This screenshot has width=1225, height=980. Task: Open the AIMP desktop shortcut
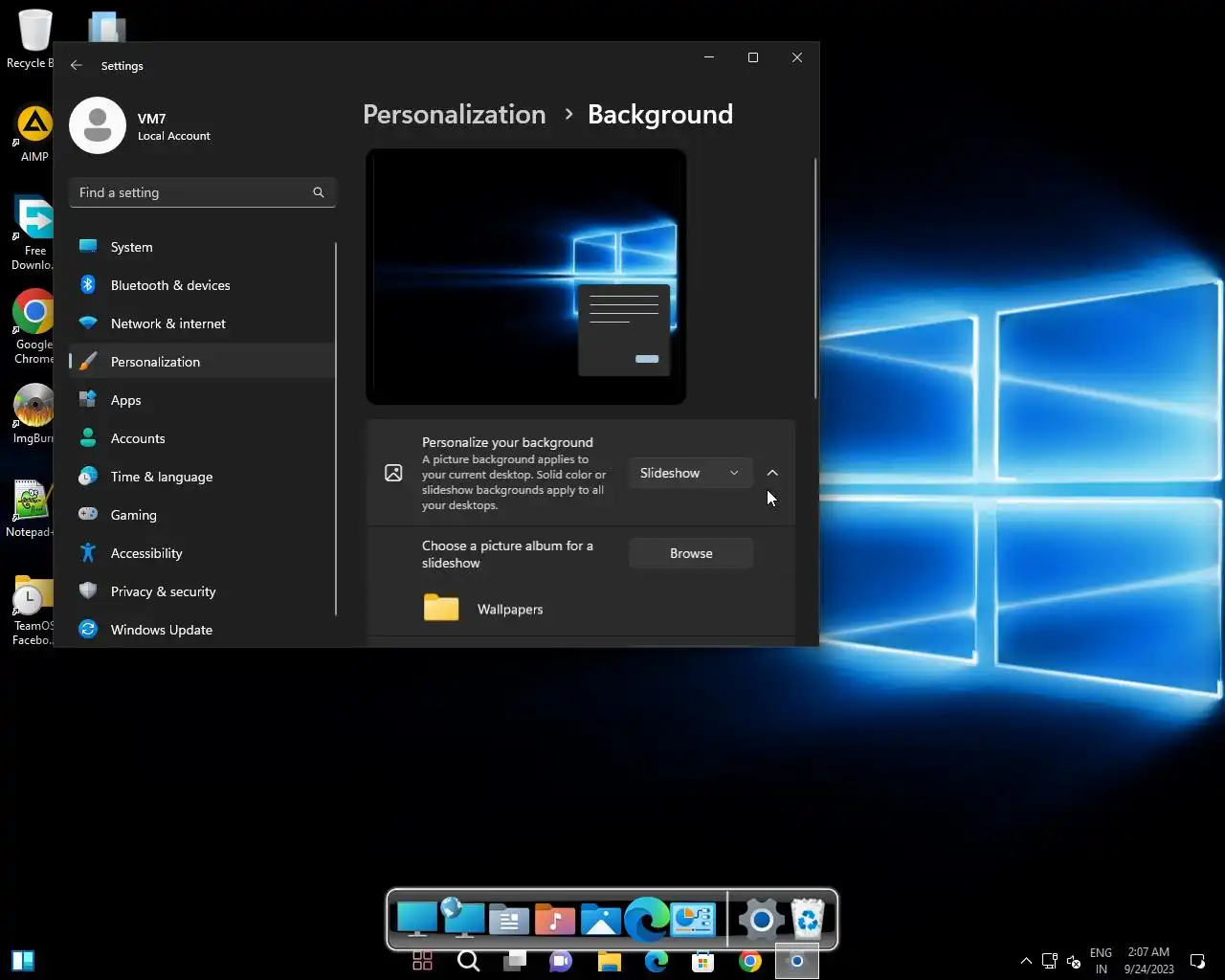tap(34, 134)
